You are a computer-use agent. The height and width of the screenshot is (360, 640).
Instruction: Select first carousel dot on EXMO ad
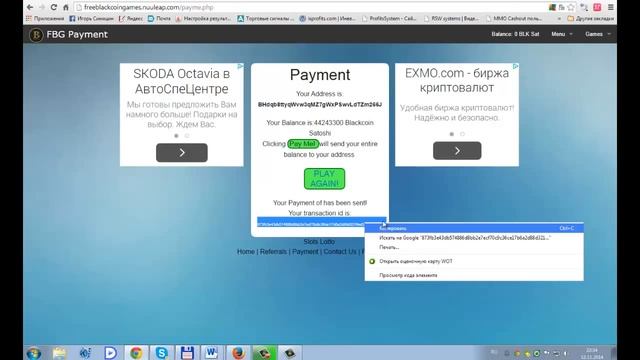[451, 134]
